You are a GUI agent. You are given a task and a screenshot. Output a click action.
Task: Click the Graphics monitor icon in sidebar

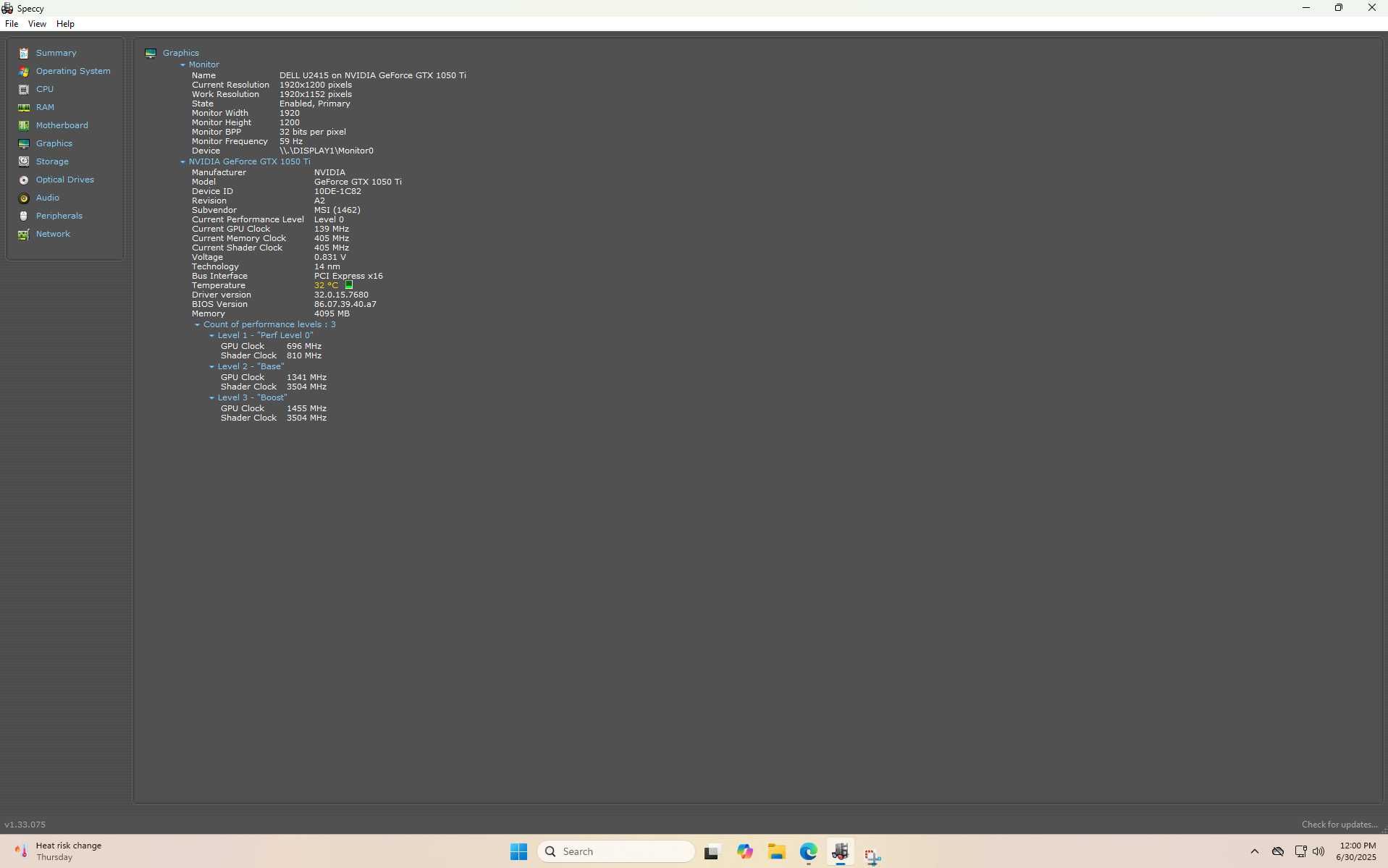24,143
